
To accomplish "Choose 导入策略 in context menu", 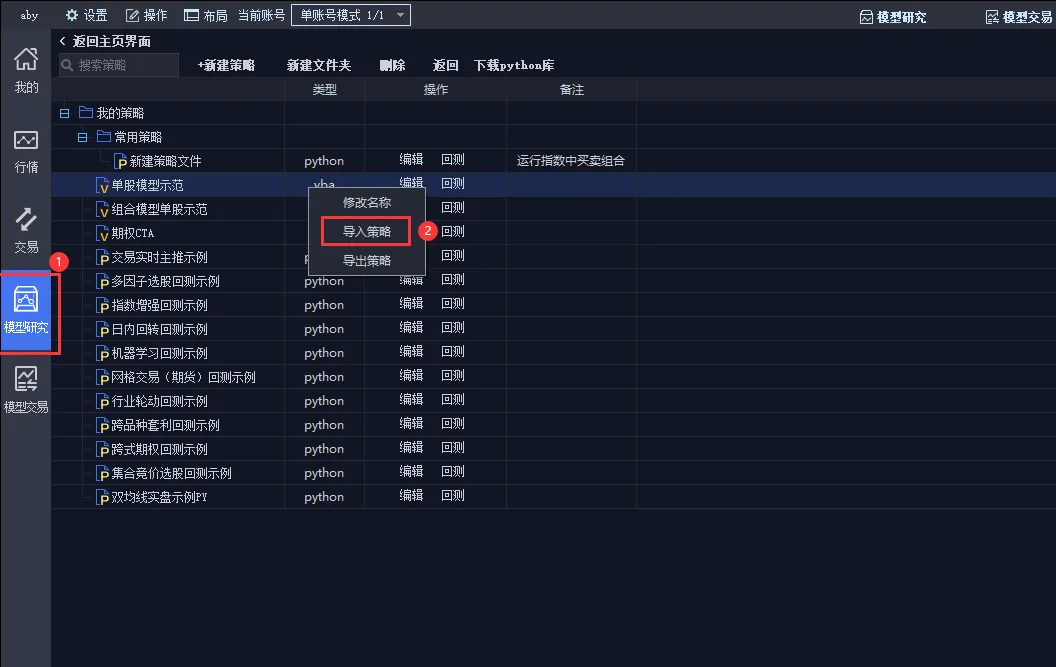I will pyautogui.click(x=366, y=232).
